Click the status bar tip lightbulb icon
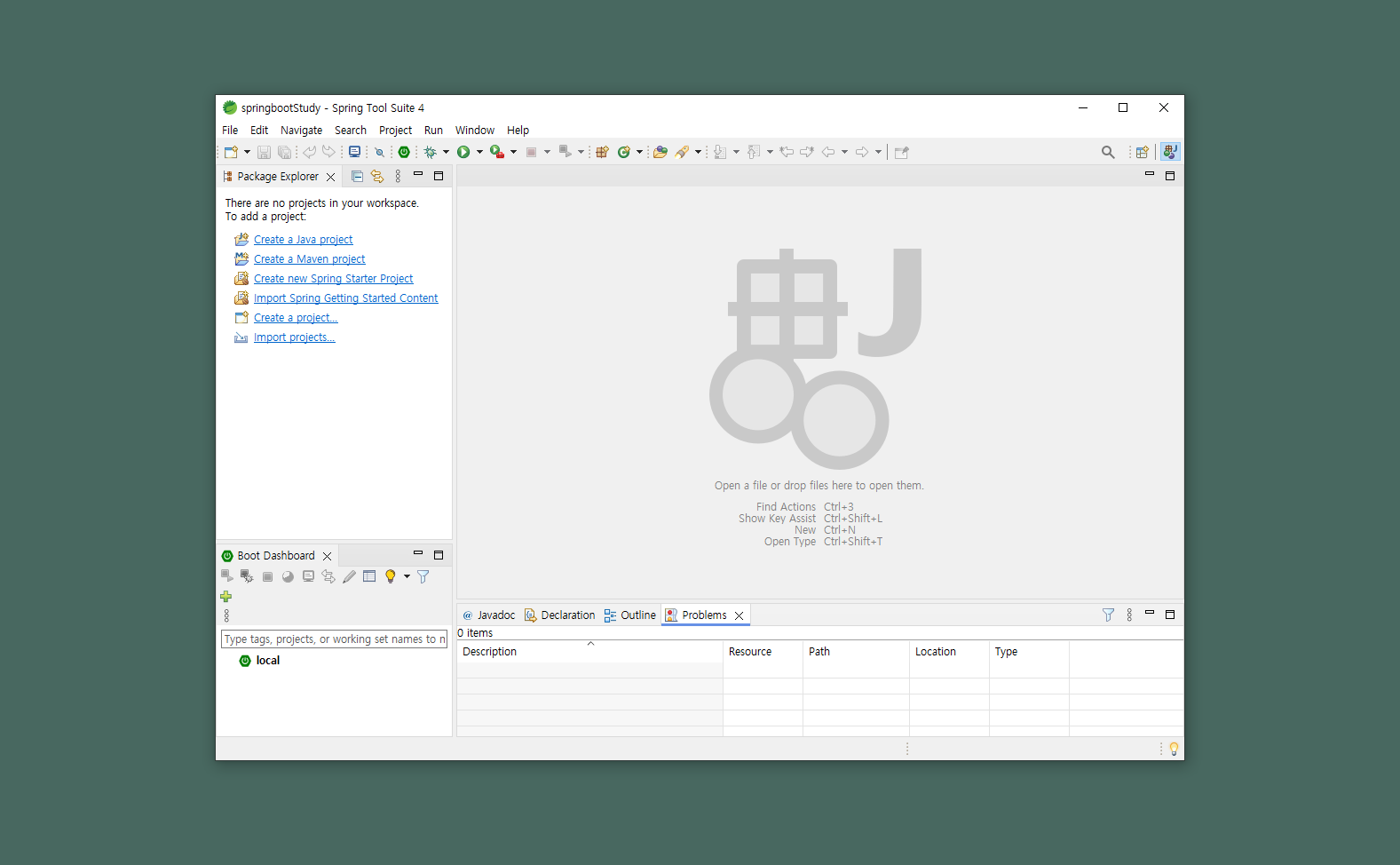Screen dimensions: 1400x865 1174,749
